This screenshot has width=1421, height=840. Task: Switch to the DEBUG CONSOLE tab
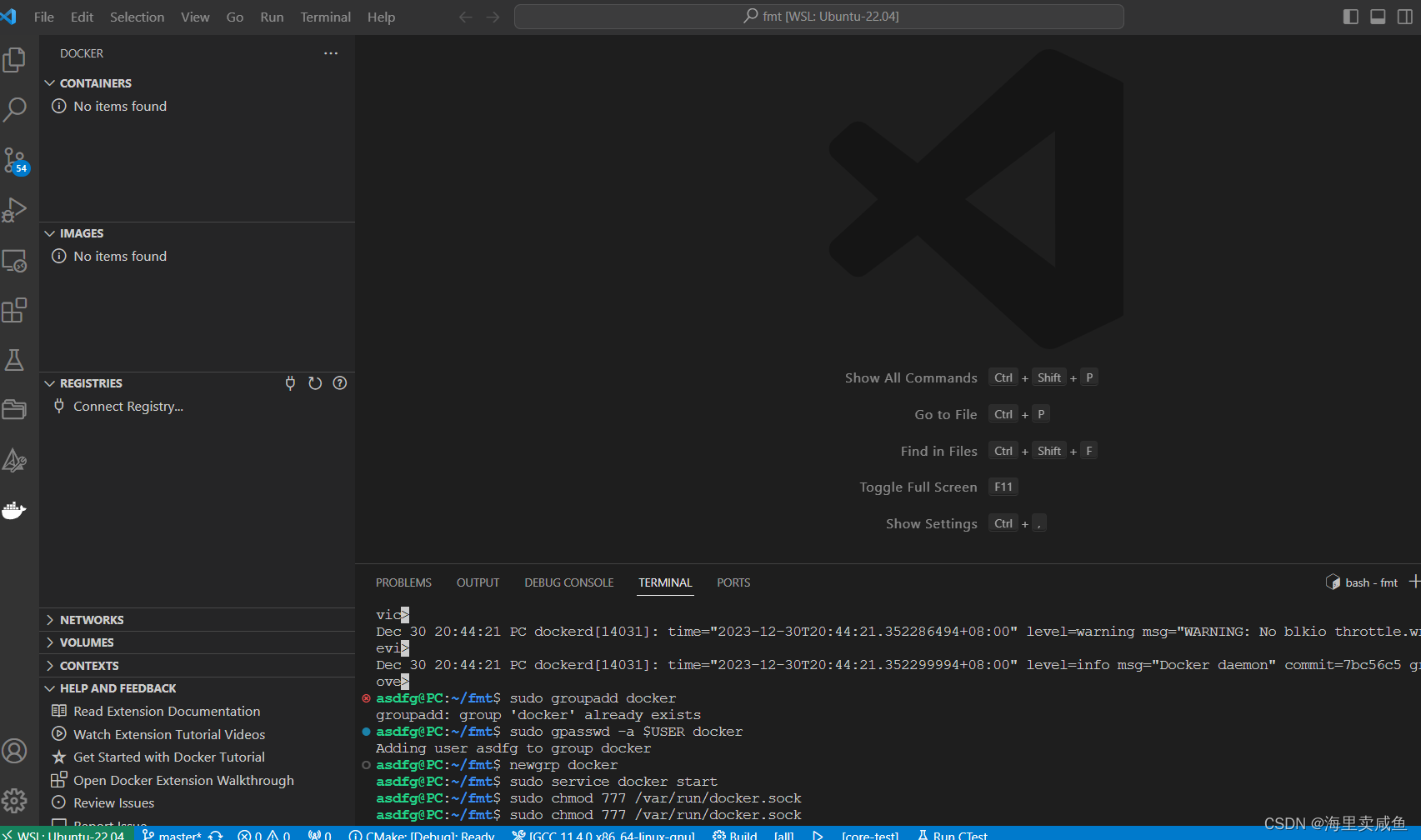click(568, 582)
